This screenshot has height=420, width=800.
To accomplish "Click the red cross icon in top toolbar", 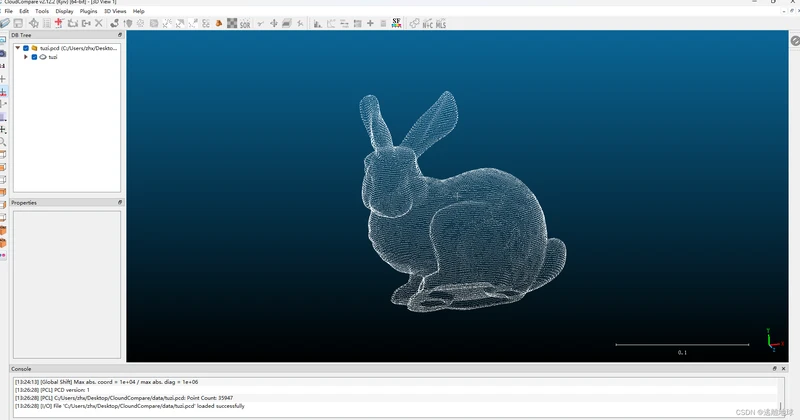I will point(59,23).
